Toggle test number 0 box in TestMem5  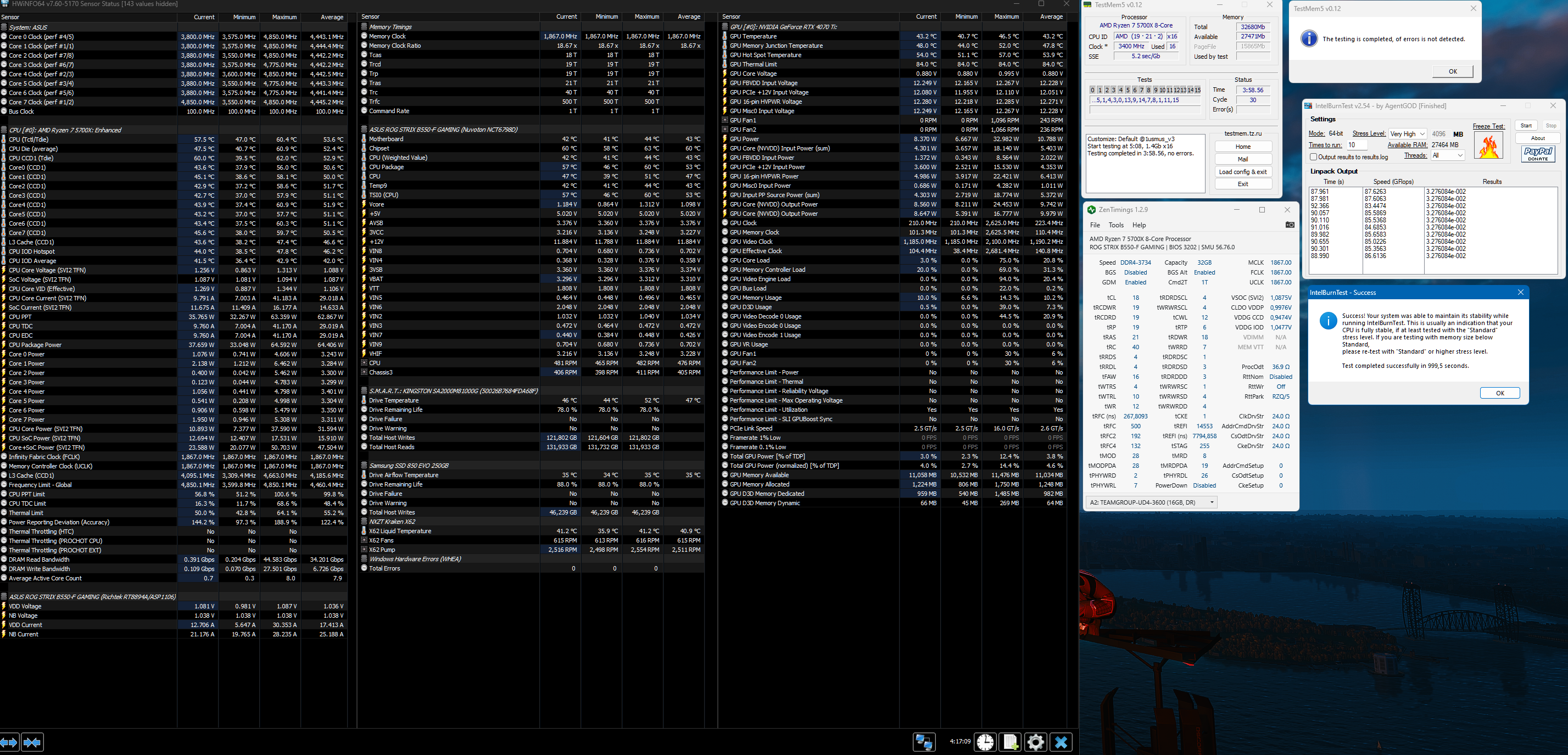click(1092, 90)
